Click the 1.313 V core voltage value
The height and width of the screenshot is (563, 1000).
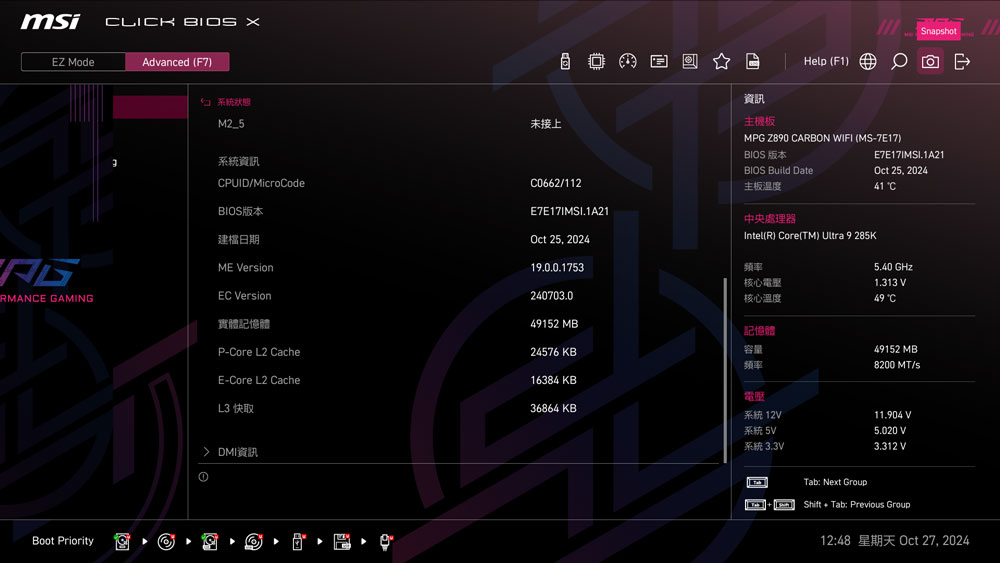890,282
